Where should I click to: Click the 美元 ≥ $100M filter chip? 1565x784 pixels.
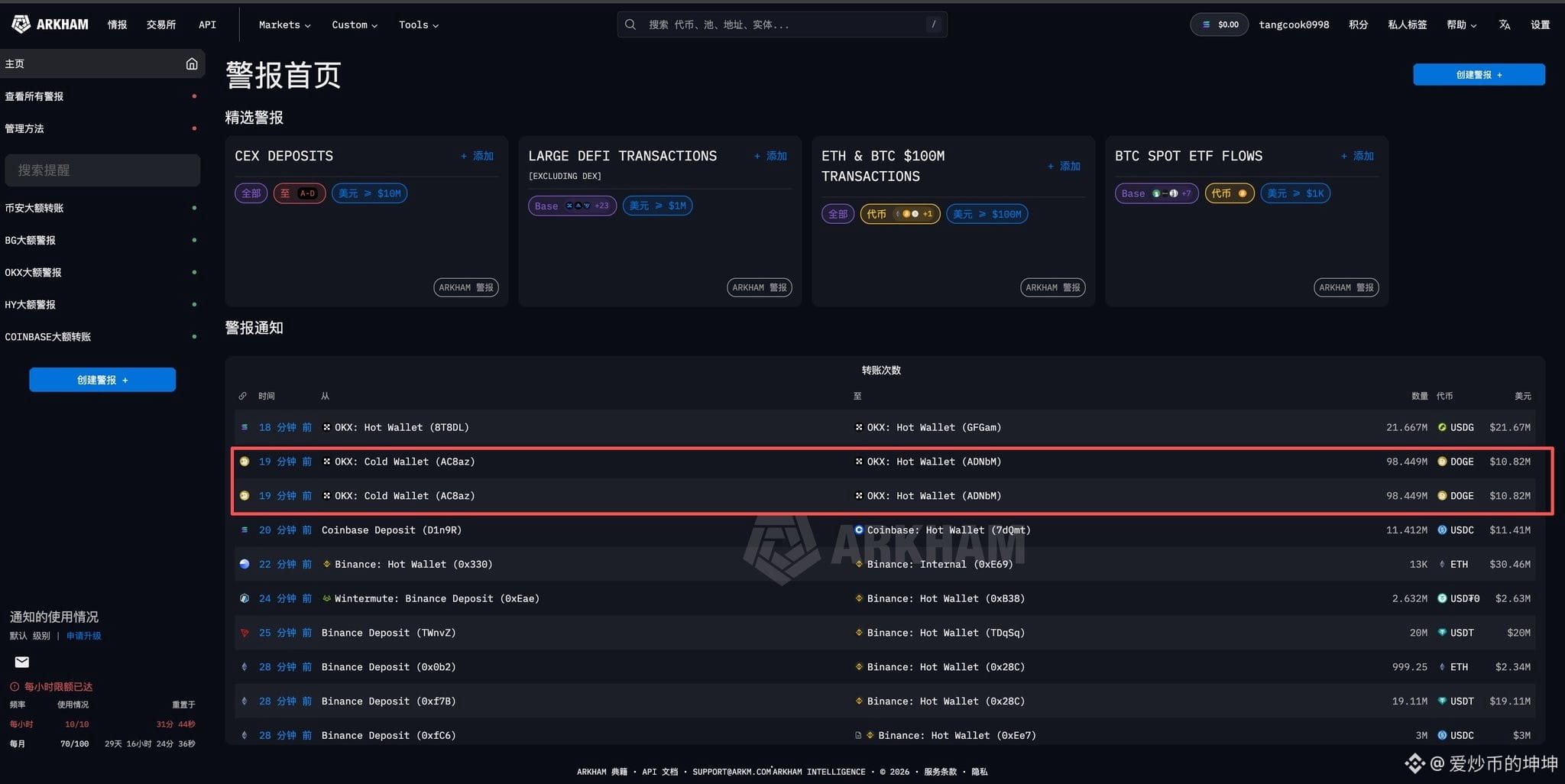tap(987, 214)
